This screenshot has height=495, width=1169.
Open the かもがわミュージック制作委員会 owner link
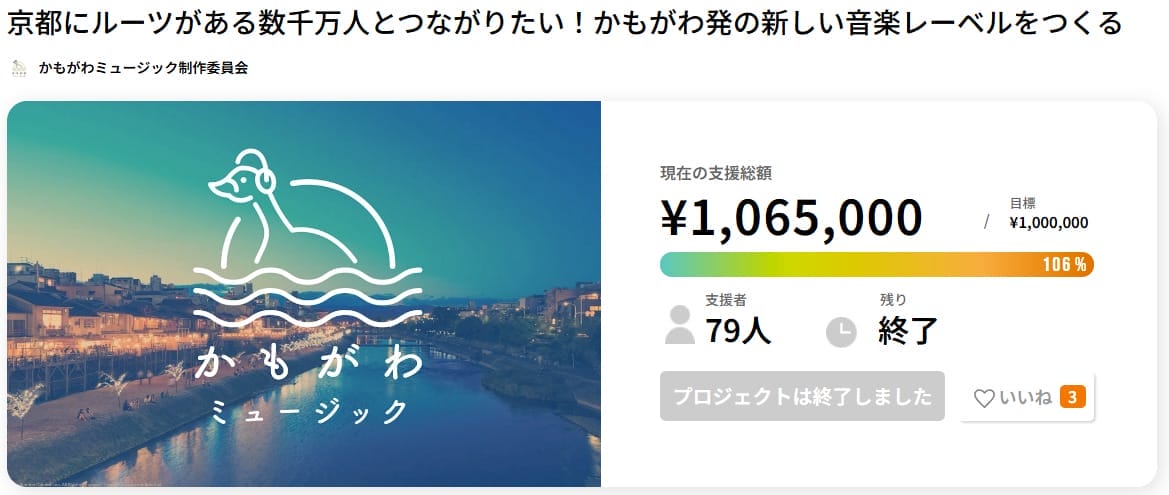point(143,68)
